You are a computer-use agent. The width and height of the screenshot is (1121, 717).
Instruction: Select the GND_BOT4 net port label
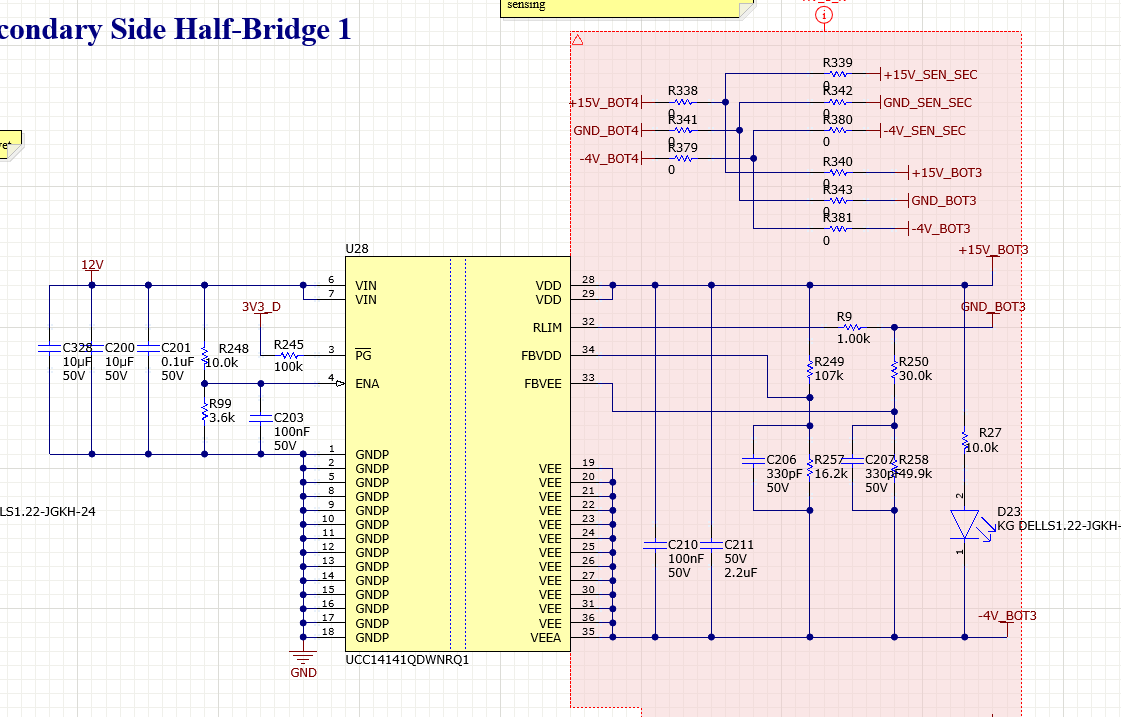click(x=608, y=131)
